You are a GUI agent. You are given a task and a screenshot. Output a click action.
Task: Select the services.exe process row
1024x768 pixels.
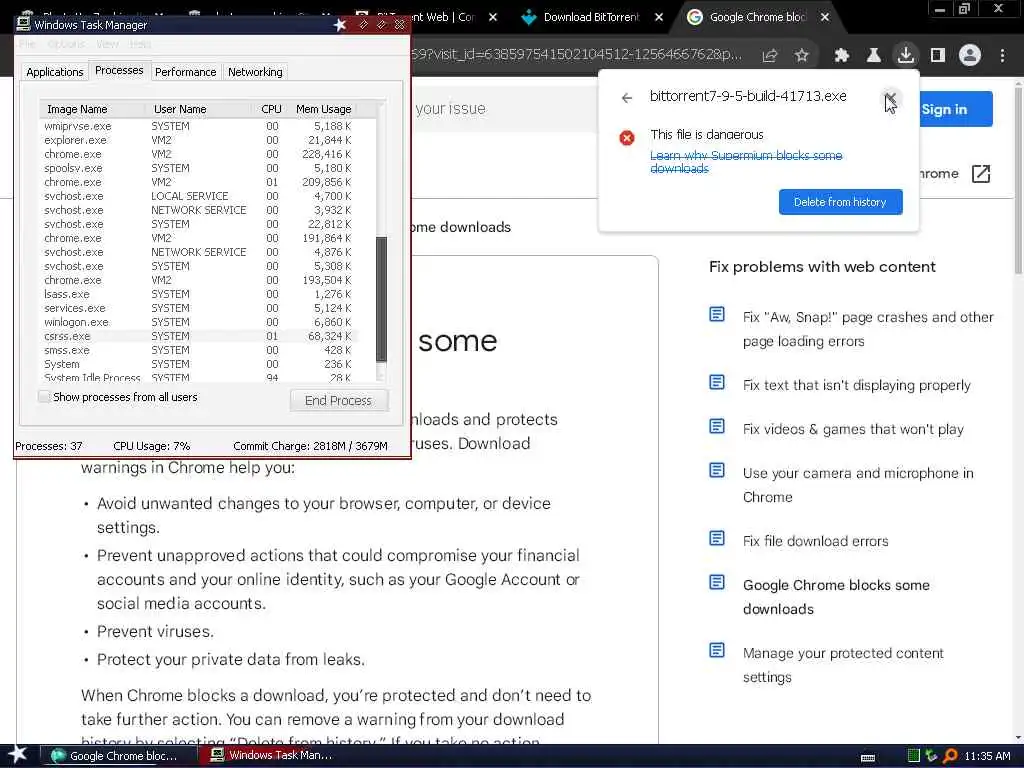198,308
